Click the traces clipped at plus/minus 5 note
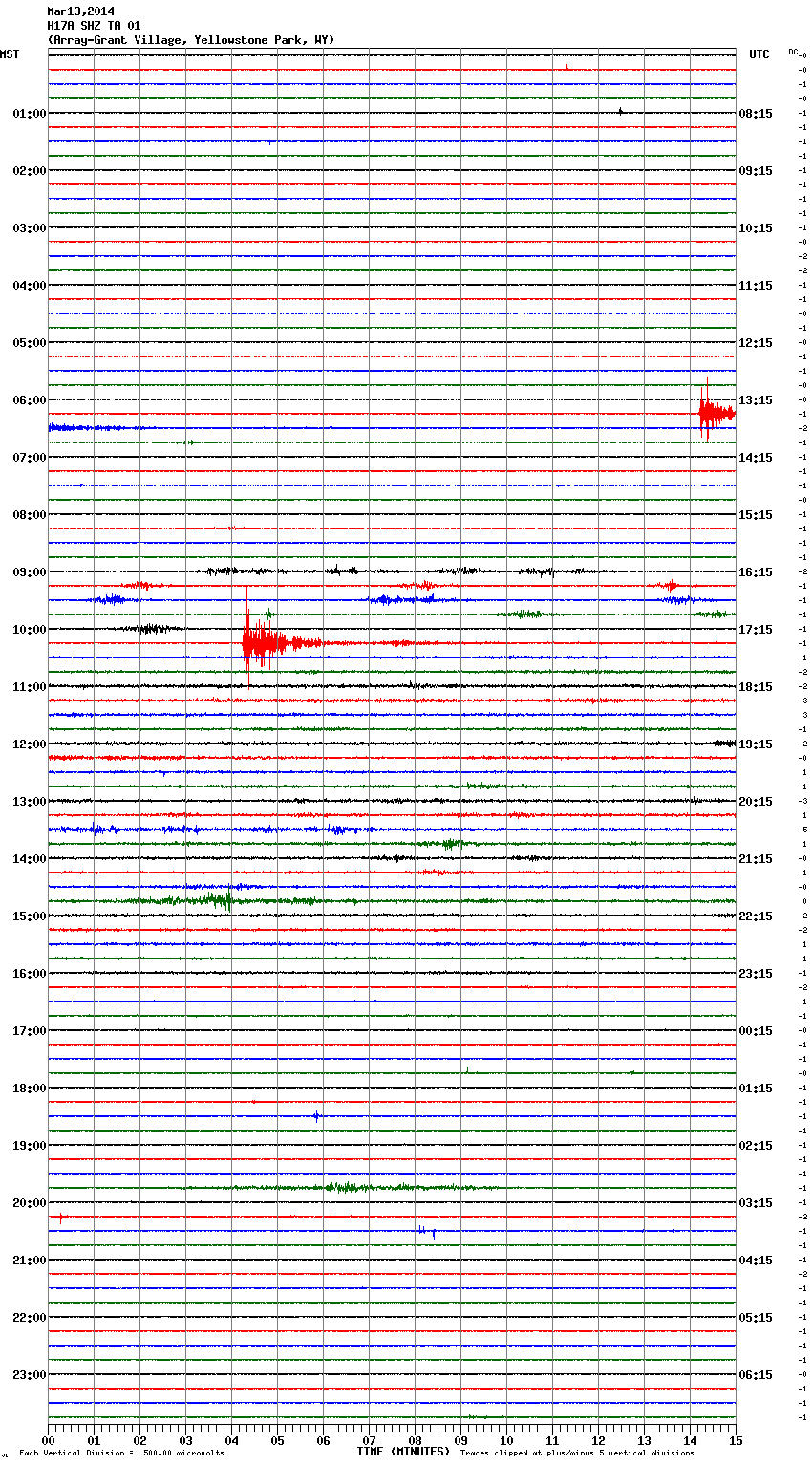Image resolution: width=812 pixels, height=1466 pixels. pos(577,1454)
